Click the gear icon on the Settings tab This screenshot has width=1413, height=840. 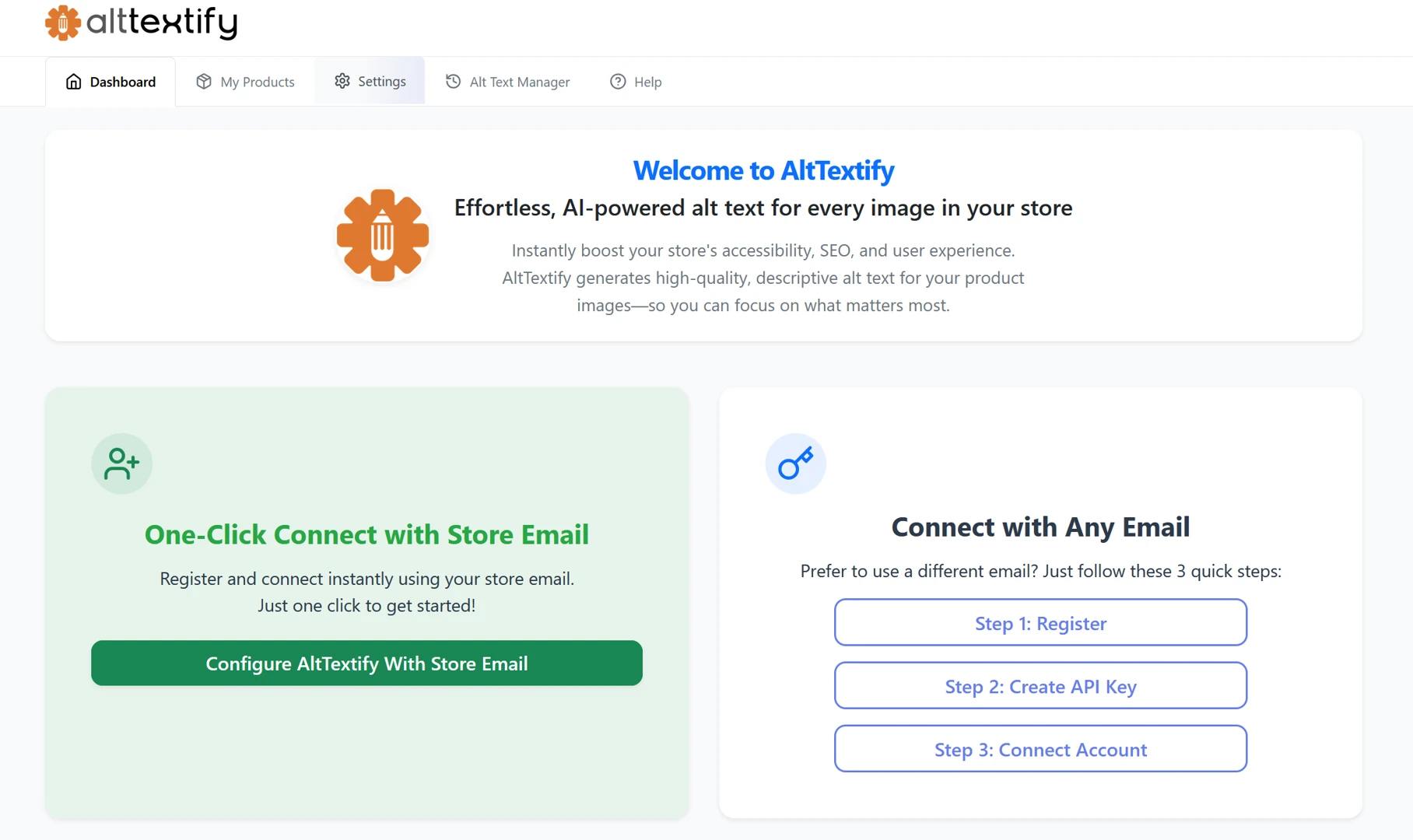[341, 81]
